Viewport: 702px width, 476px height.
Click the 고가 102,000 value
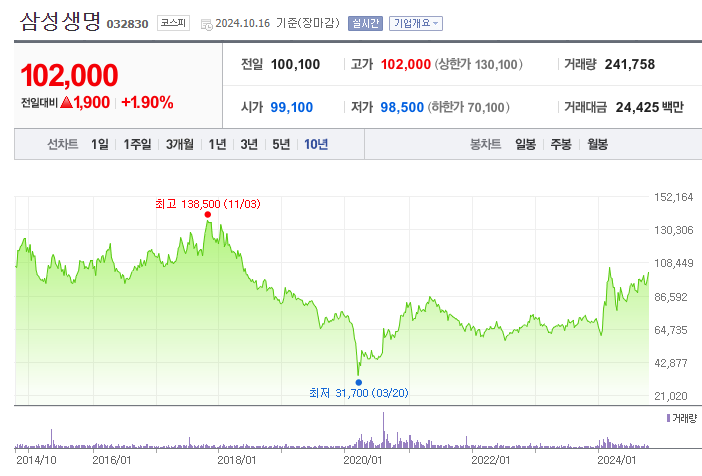coord(406,64)
